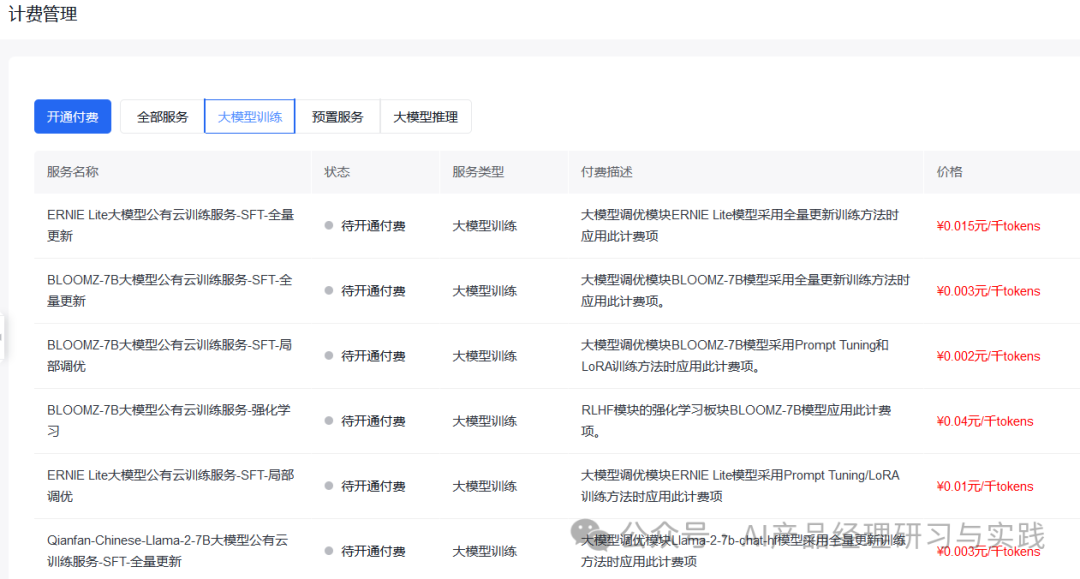Select ERNIE Lite SFT-局部调优 service name
Image resolution: width=1080 pixels, height=579 pixels.
171,485
